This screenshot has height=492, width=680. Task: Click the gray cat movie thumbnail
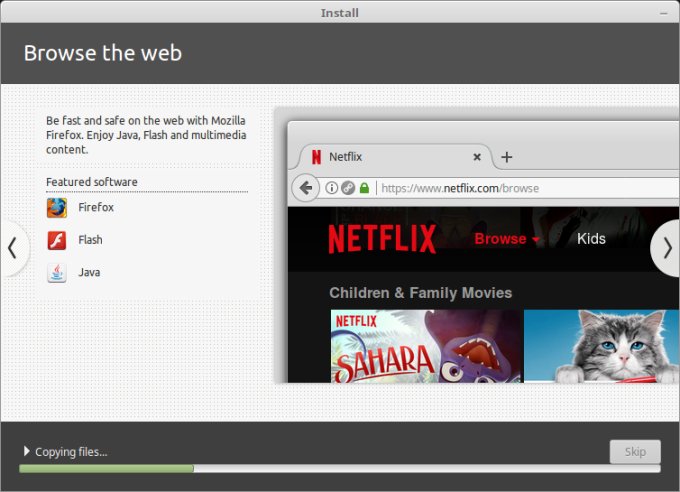pos(602,346)
